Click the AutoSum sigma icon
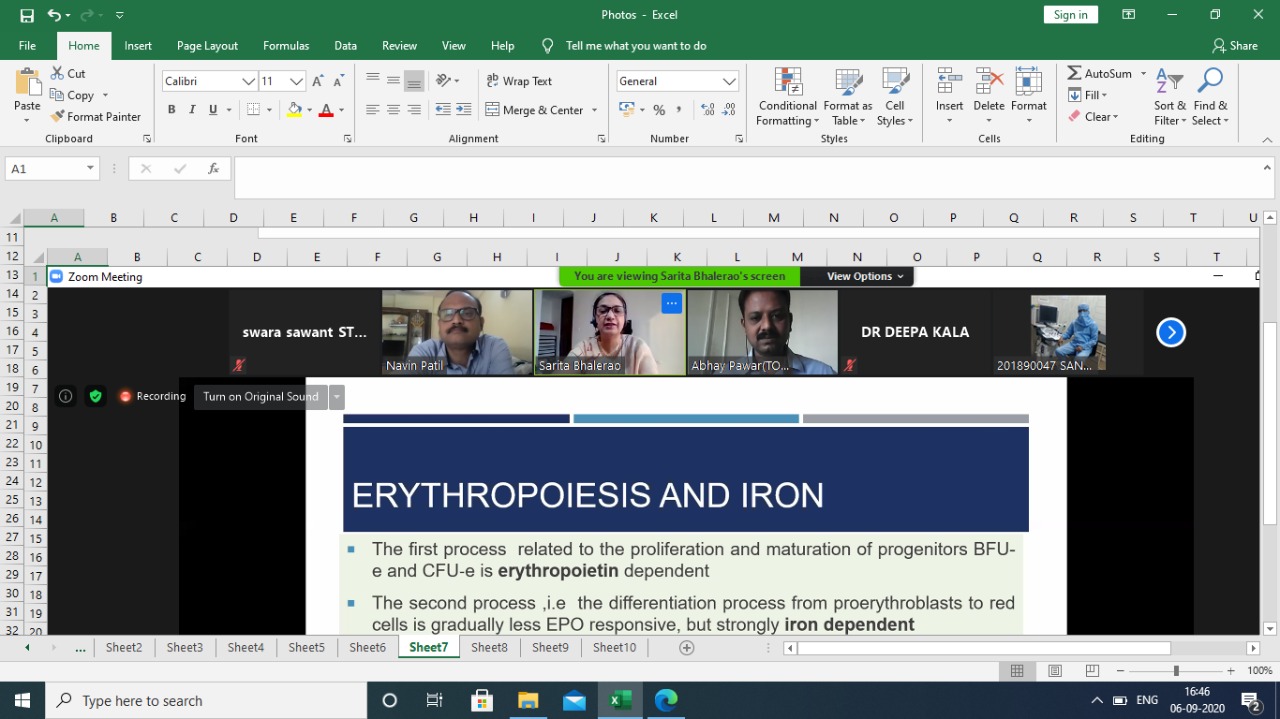Image resolution: width=1280 pixels, height=719 pixels. tap(1075, 73)
